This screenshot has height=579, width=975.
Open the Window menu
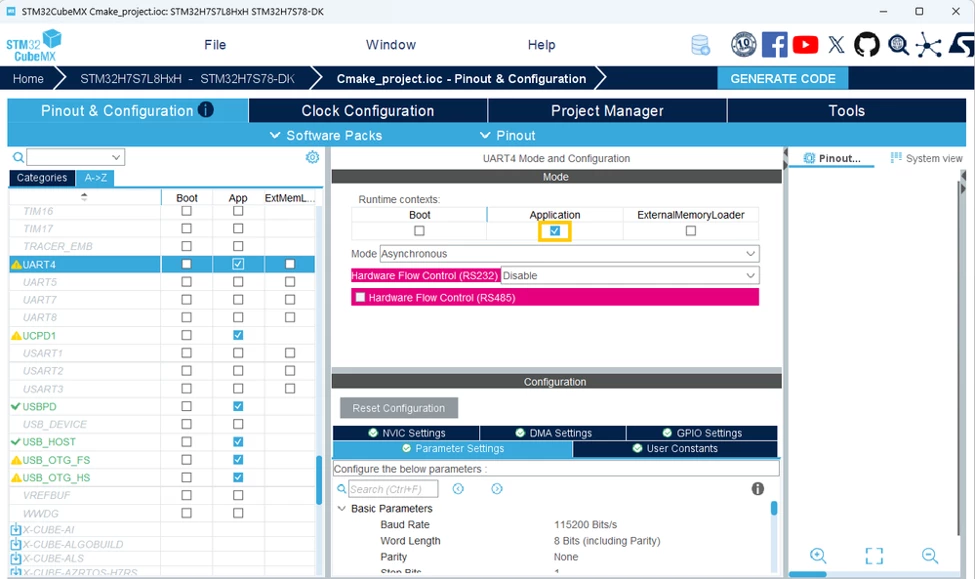click(x=390, y=45)
